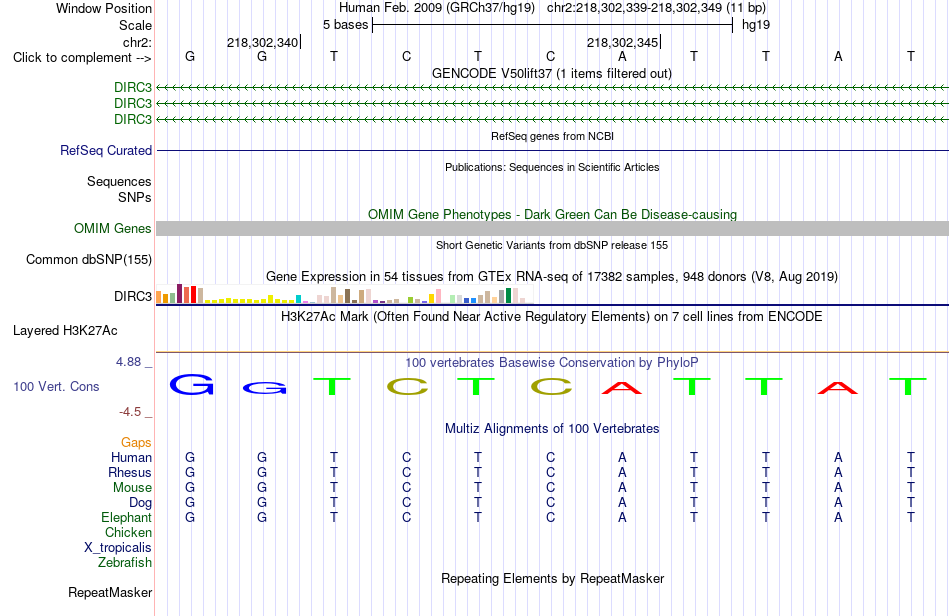Click the orange Gaps label

136,443
